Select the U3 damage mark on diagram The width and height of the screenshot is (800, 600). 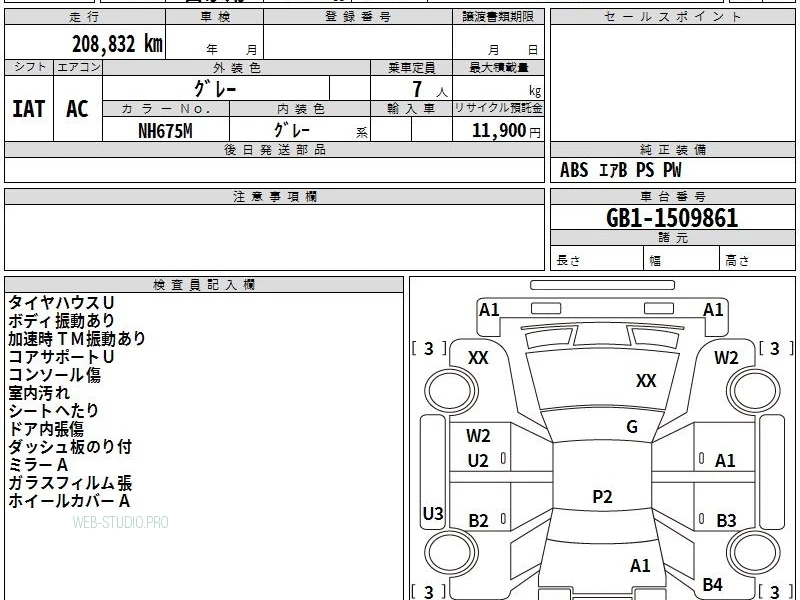433,513
